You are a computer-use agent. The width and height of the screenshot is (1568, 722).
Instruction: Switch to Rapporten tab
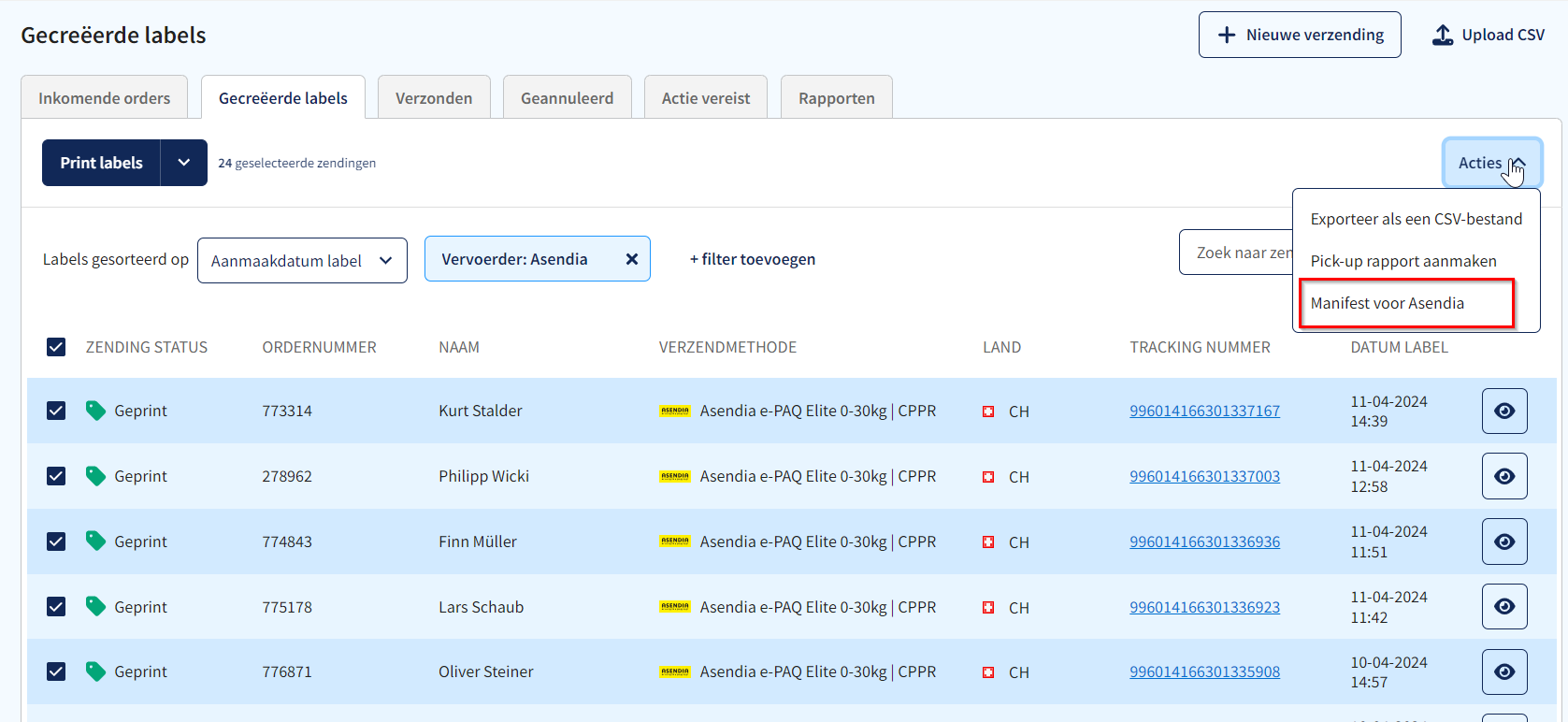pos(837,98)
